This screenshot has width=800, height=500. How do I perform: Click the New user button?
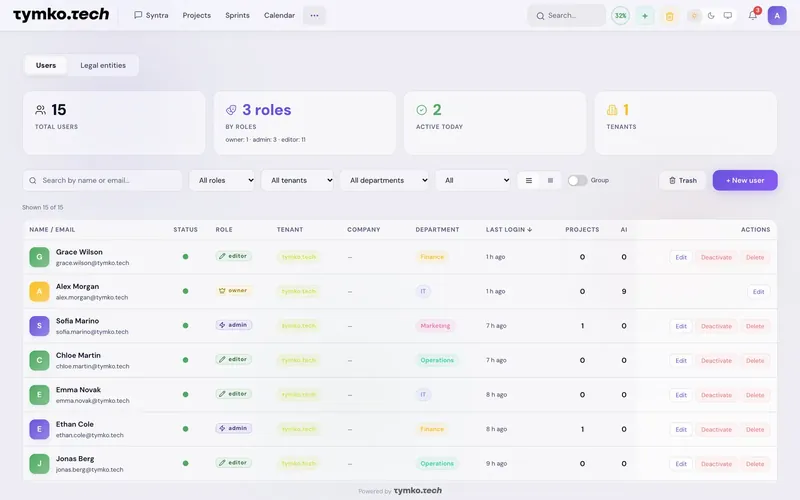tap(745, 180)
